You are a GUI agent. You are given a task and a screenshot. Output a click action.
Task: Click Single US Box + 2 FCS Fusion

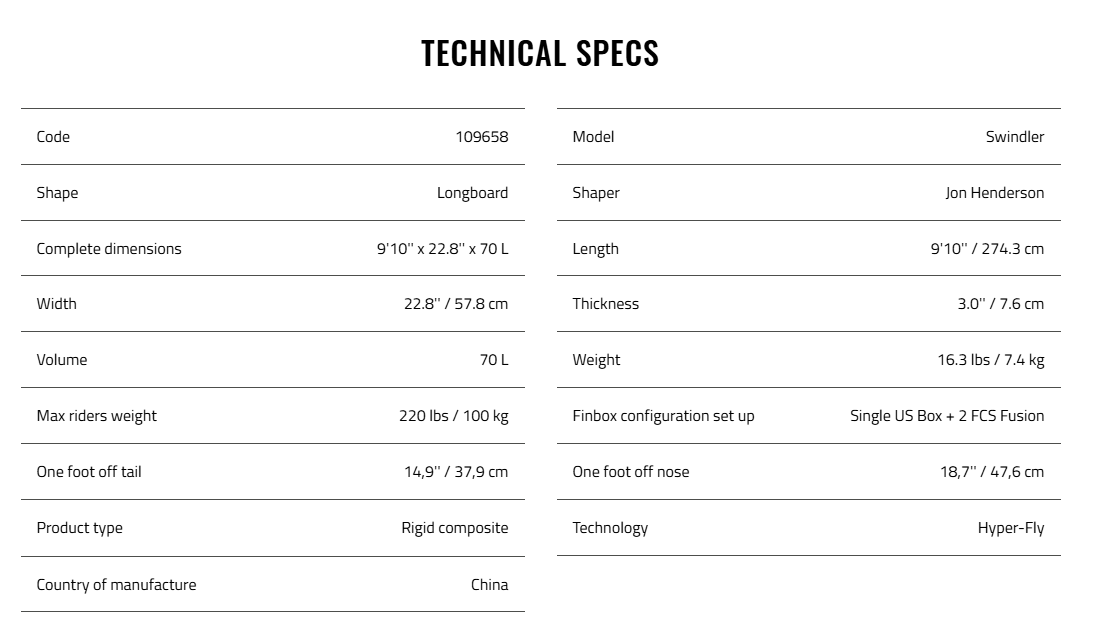point(947,416)
